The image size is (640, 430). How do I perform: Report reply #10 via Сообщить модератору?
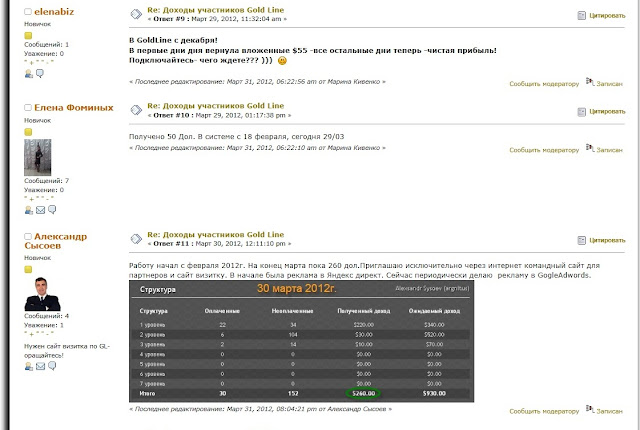pos(544,149)
